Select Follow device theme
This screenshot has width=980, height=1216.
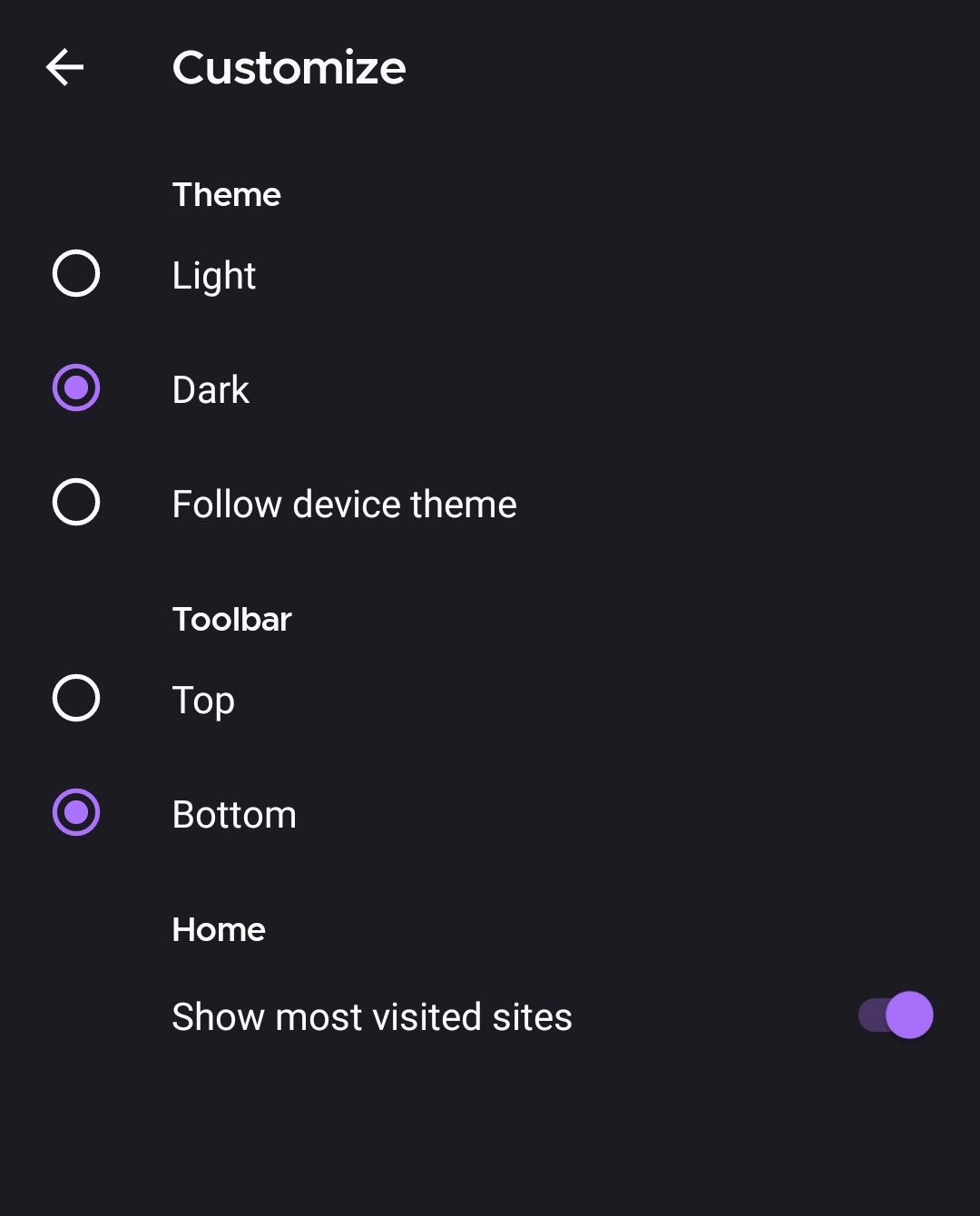click(76, 503)
